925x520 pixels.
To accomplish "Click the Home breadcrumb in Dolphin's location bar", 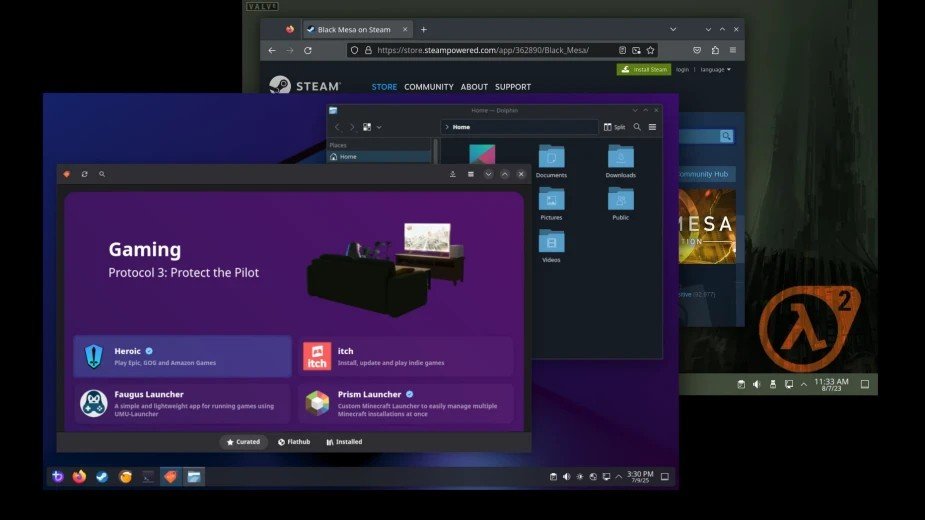I will tap(461, 127).
